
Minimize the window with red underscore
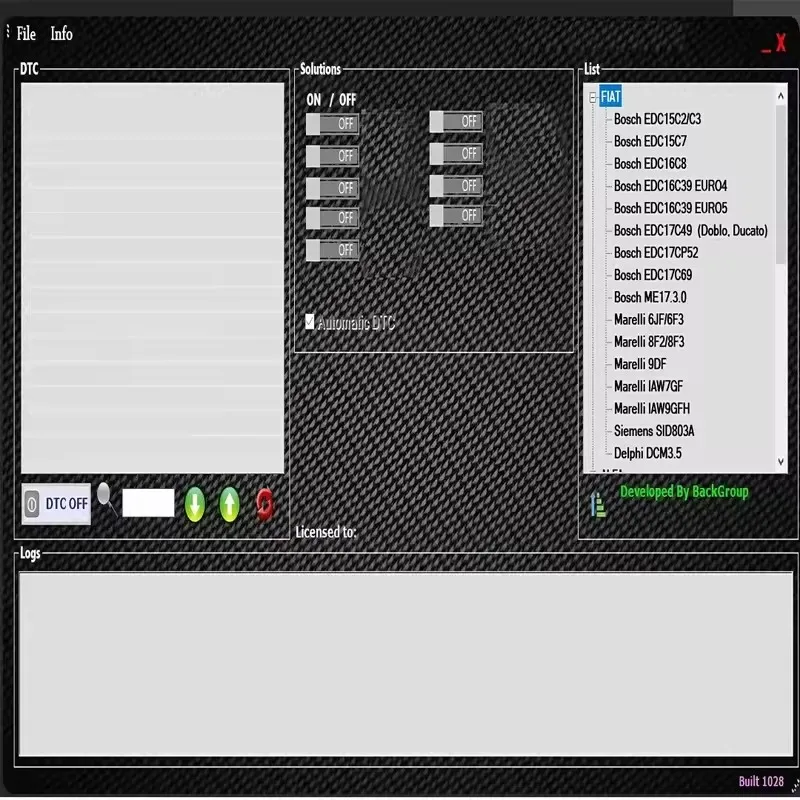coord(766,50)
